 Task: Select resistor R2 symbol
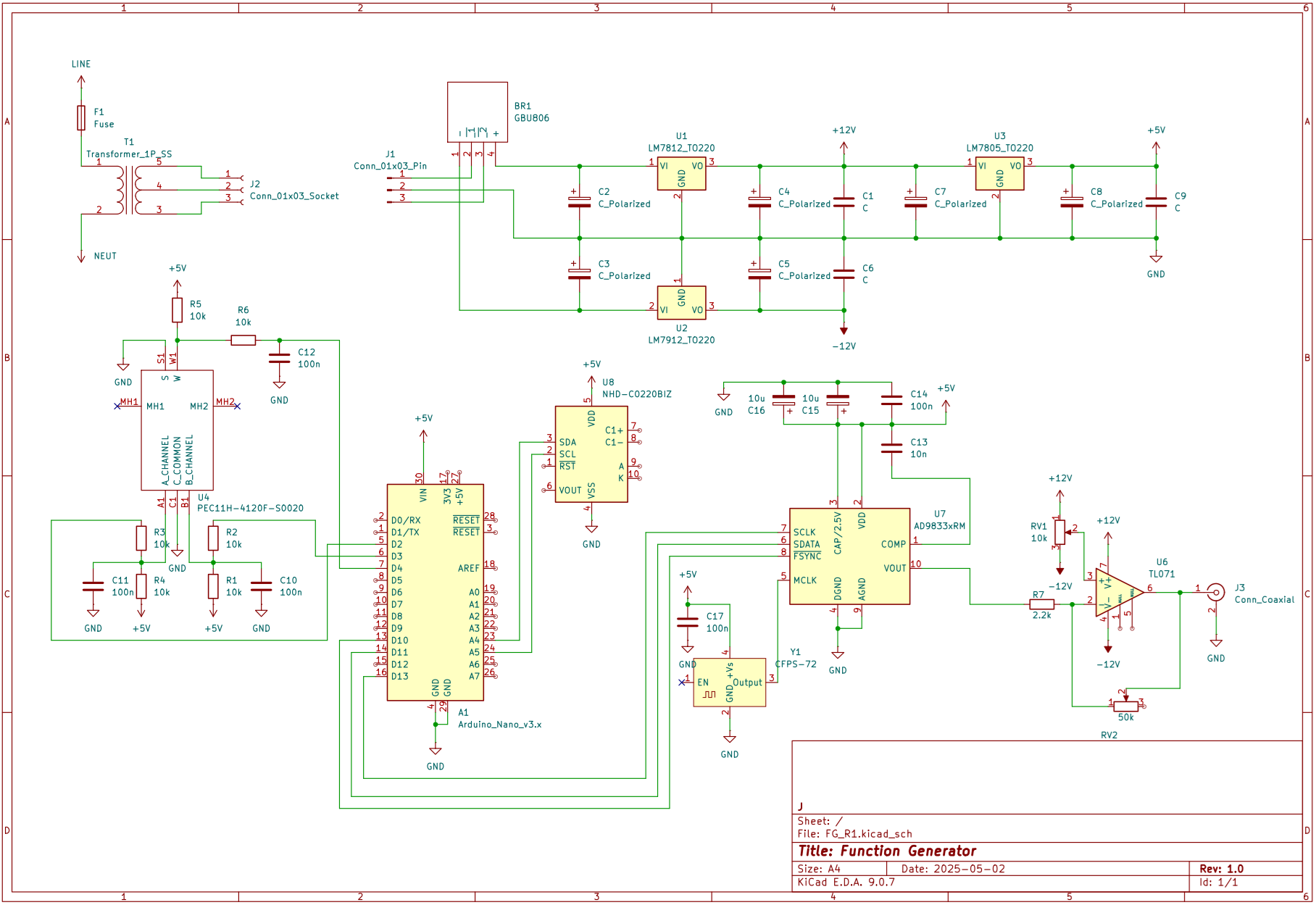213,538
